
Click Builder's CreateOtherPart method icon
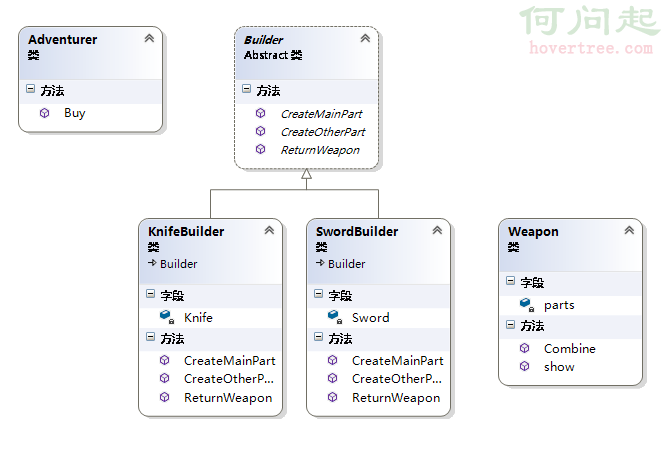[x=260, y=131]
